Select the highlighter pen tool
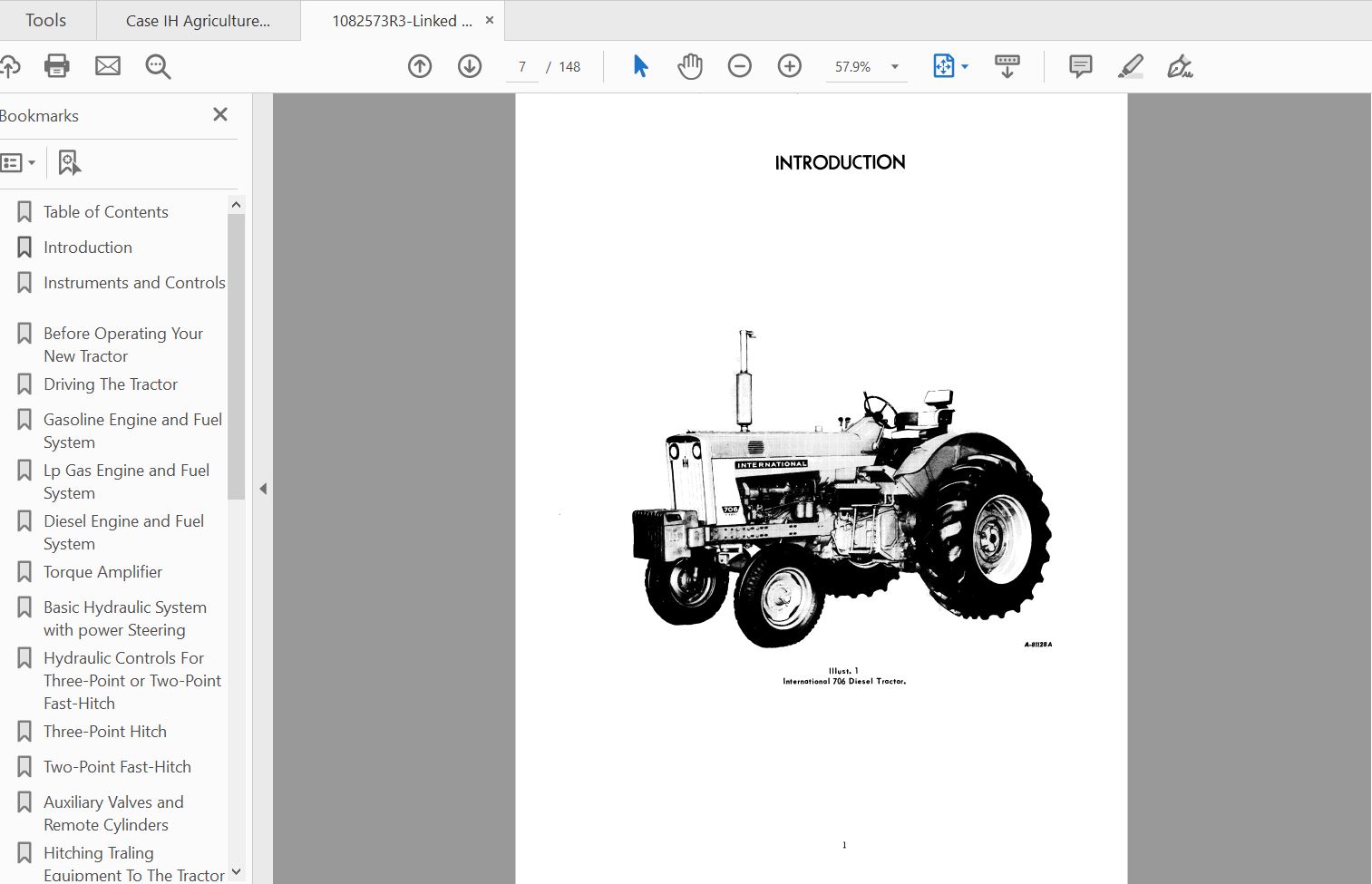Screen dimensions: 1372x884 click(x=1130, y=66)
